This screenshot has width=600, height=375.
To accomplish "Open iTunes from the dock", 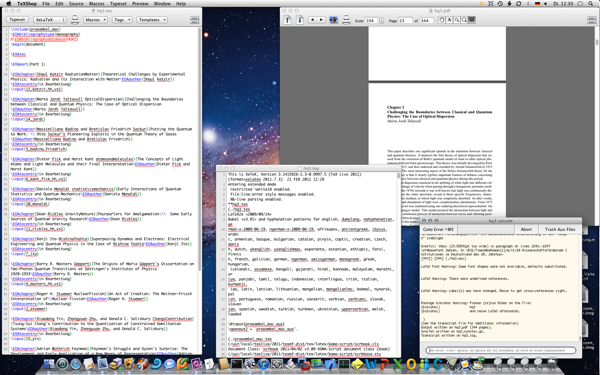I will pyautogui.click(x=263, y=364).
